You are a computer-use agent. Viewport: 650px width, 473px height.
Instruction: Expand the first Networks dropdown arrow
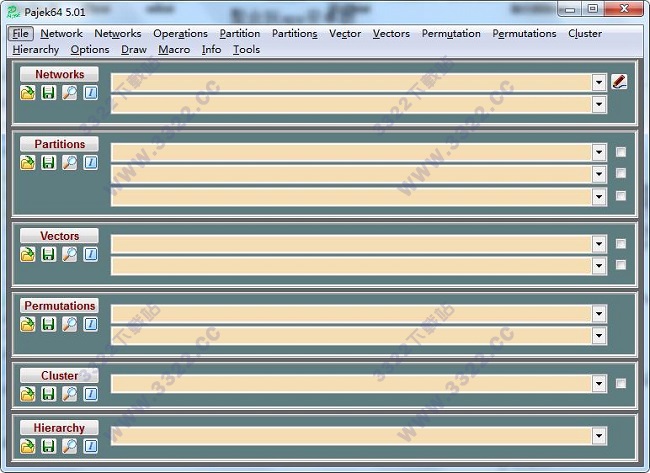(x=599, y=82)
